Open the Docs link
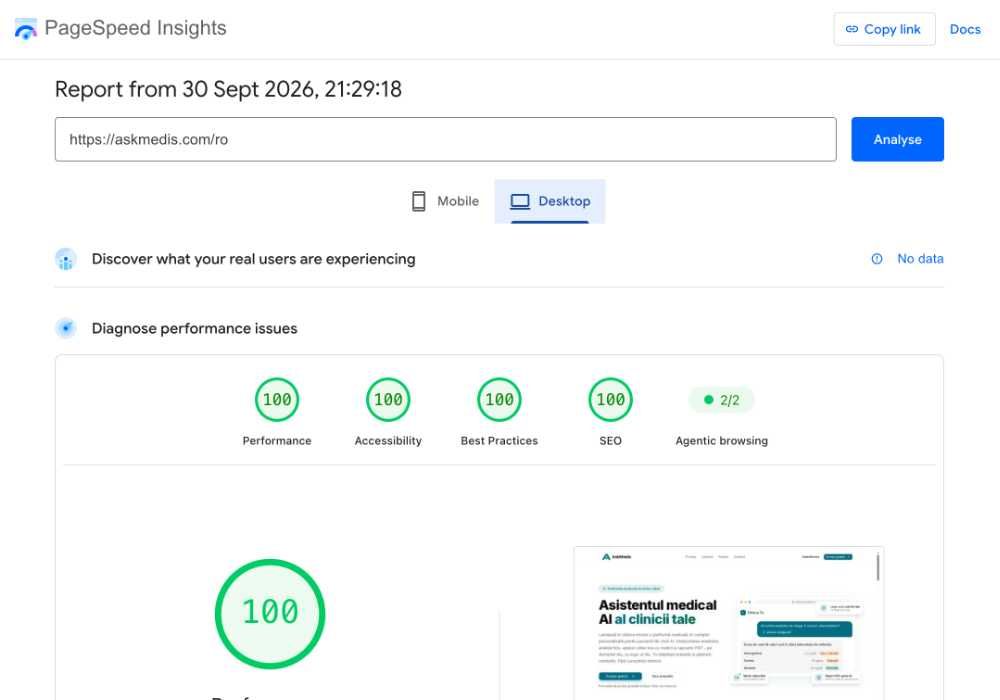The image size is (1000, 700). [x=965, y=29]
